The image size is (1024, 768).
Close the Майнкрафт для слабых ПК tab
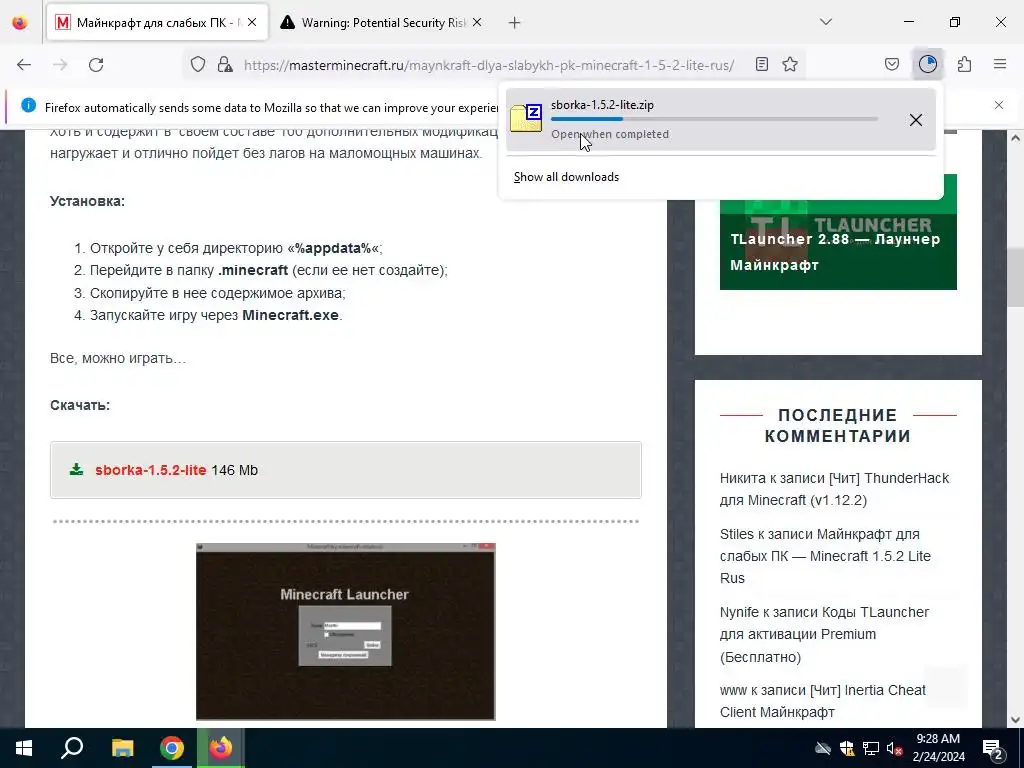pos(252,22)
